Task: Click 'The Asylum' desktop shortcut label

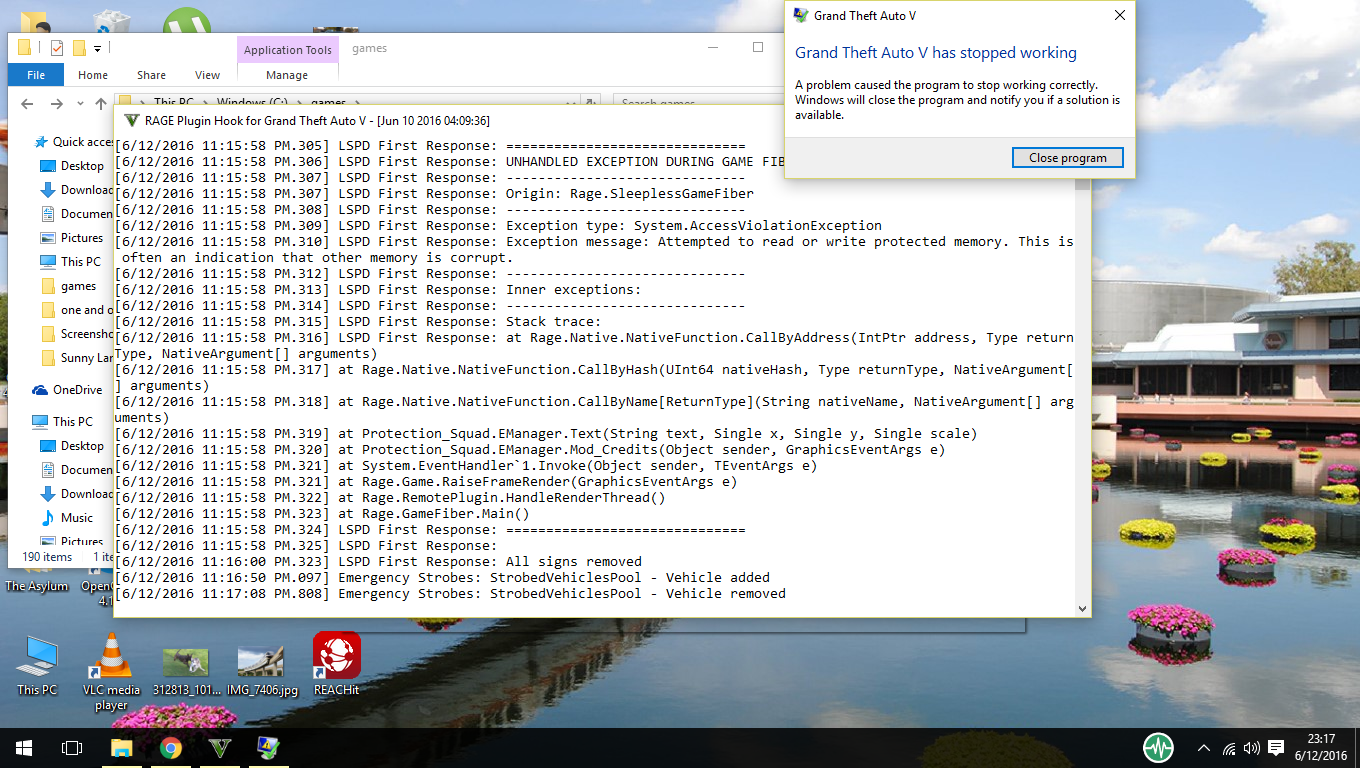Action: point(37,587)
